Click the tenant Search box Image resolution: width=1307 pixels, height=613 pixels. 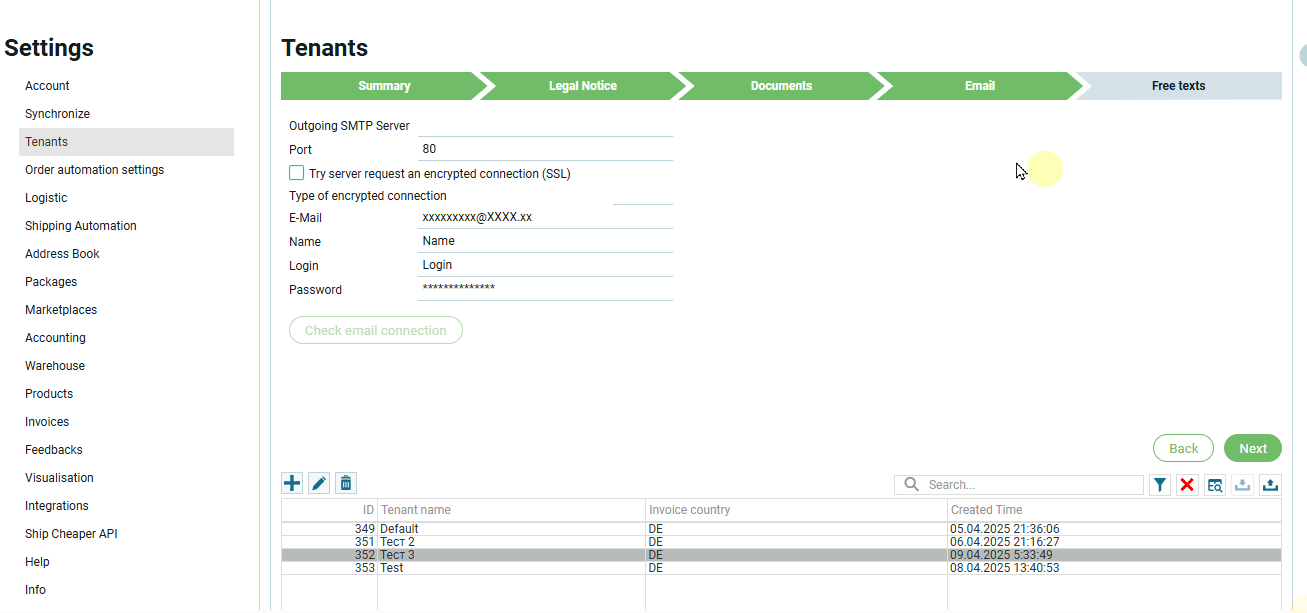(1030, 485)
